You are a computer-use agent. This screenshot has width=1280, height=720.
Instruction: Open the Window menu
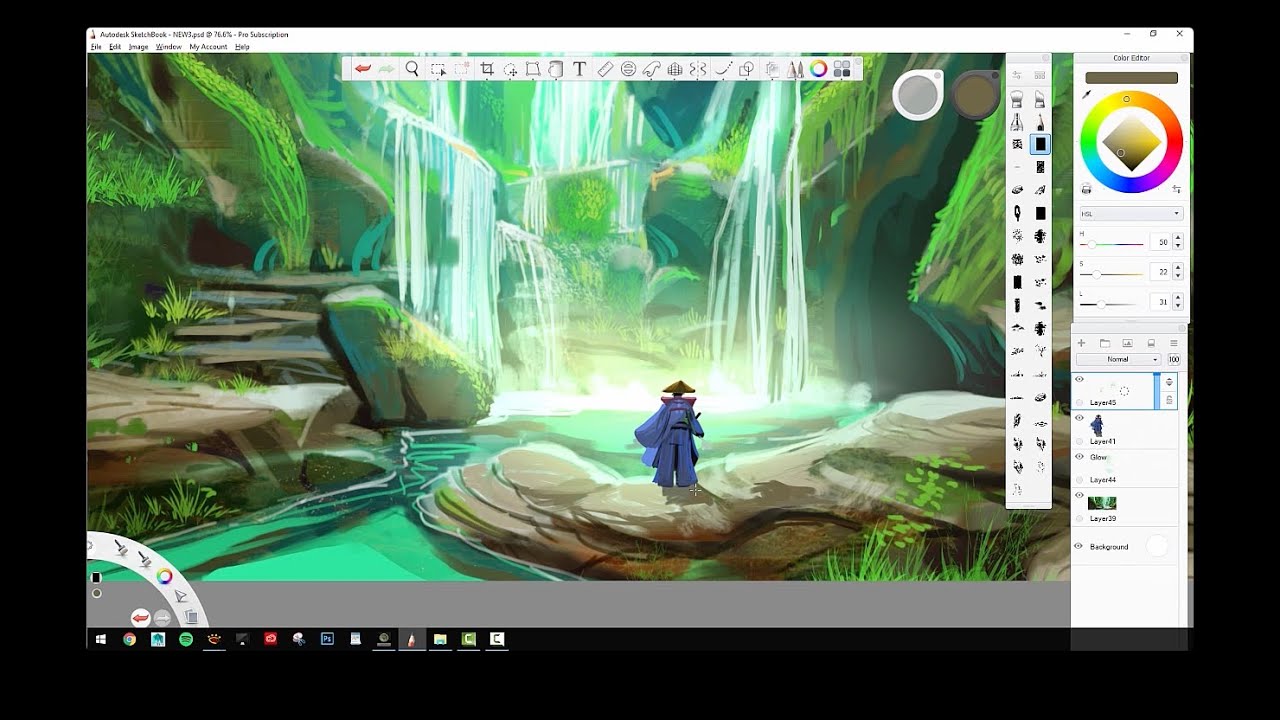pos(168,46)
